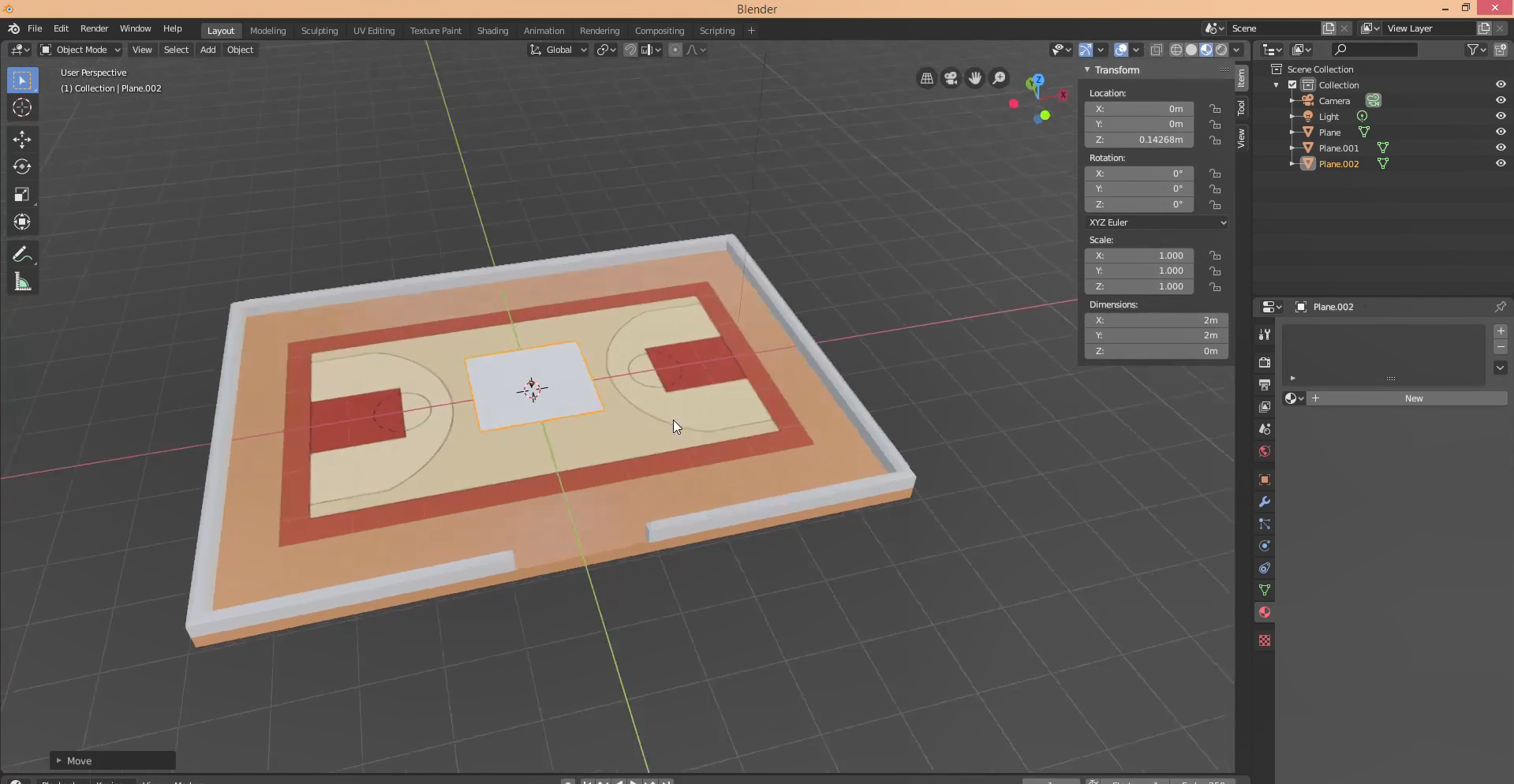This screenshot has width=1514, height=784.
Task: Hide Plane.001 using its eye icon
Action: coord(1501,147)
